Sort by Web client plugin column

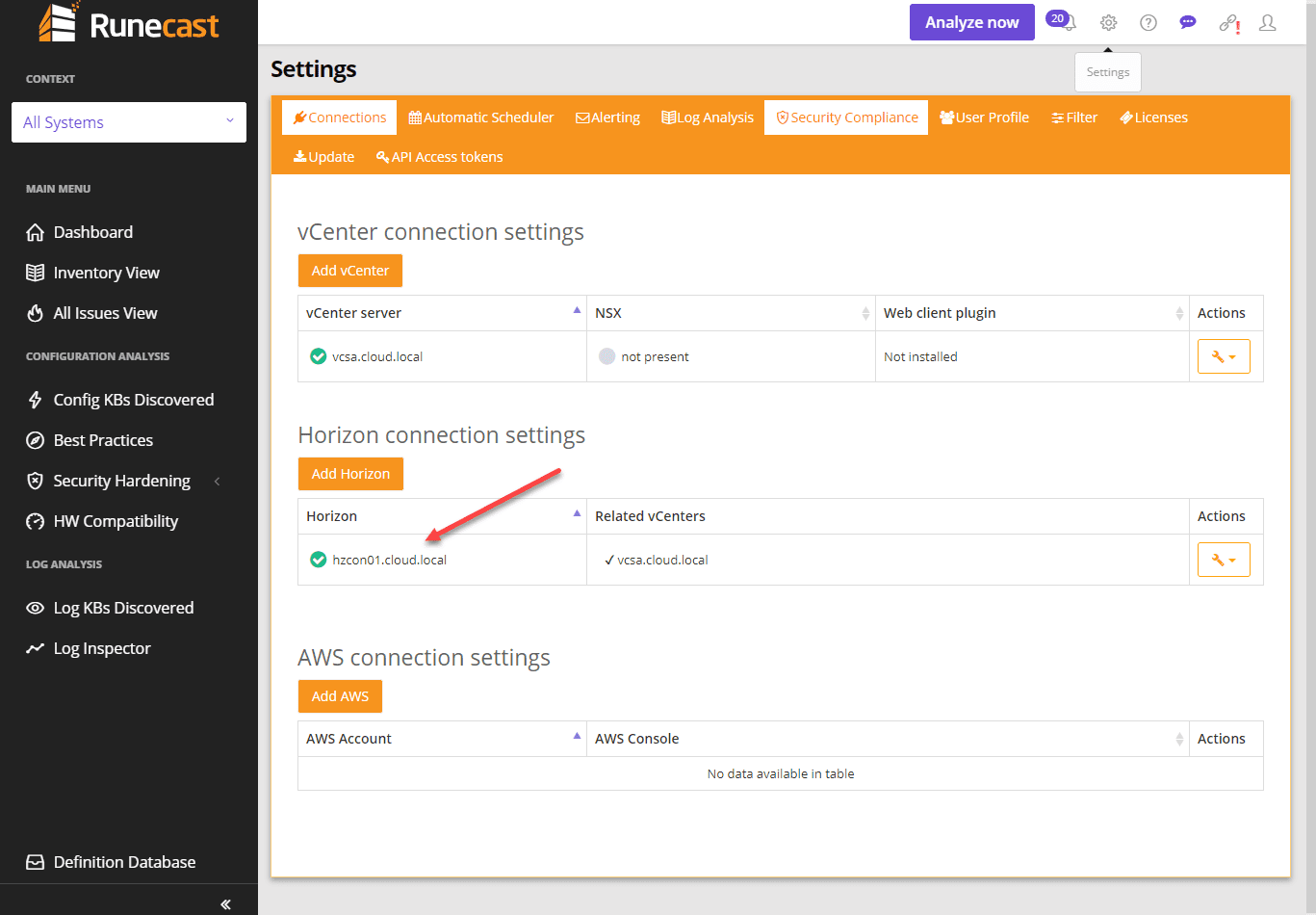pos(1033,313)
